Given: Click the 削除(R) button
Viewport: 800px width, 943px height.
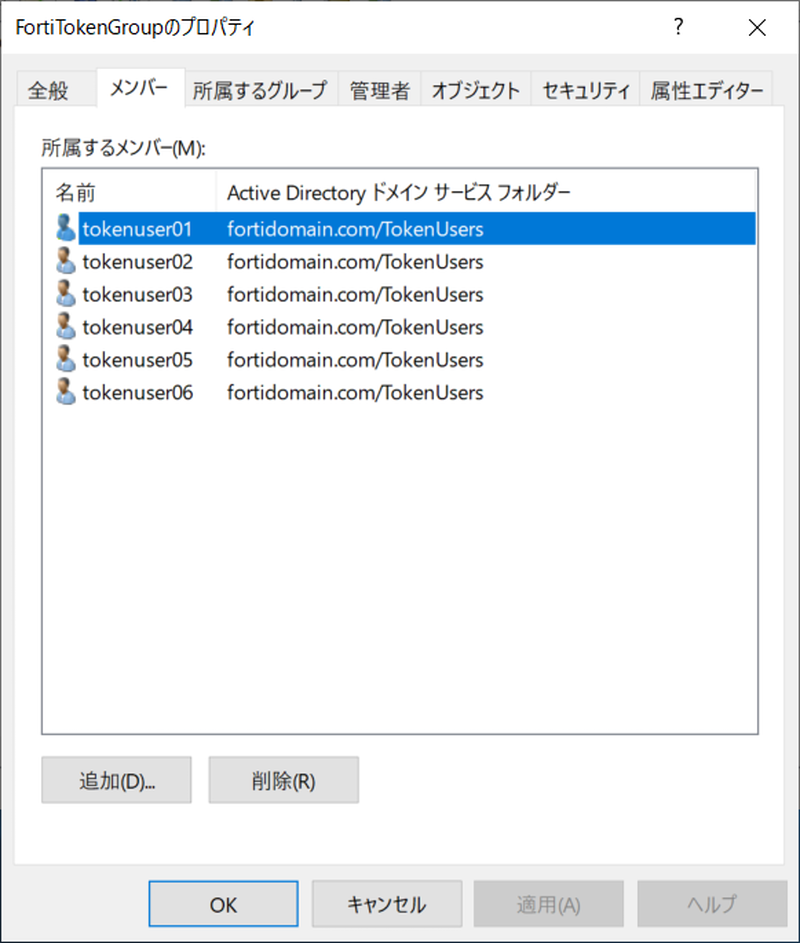Looking at the screenshot, I should pyautogui.click(x=283, y=780).
